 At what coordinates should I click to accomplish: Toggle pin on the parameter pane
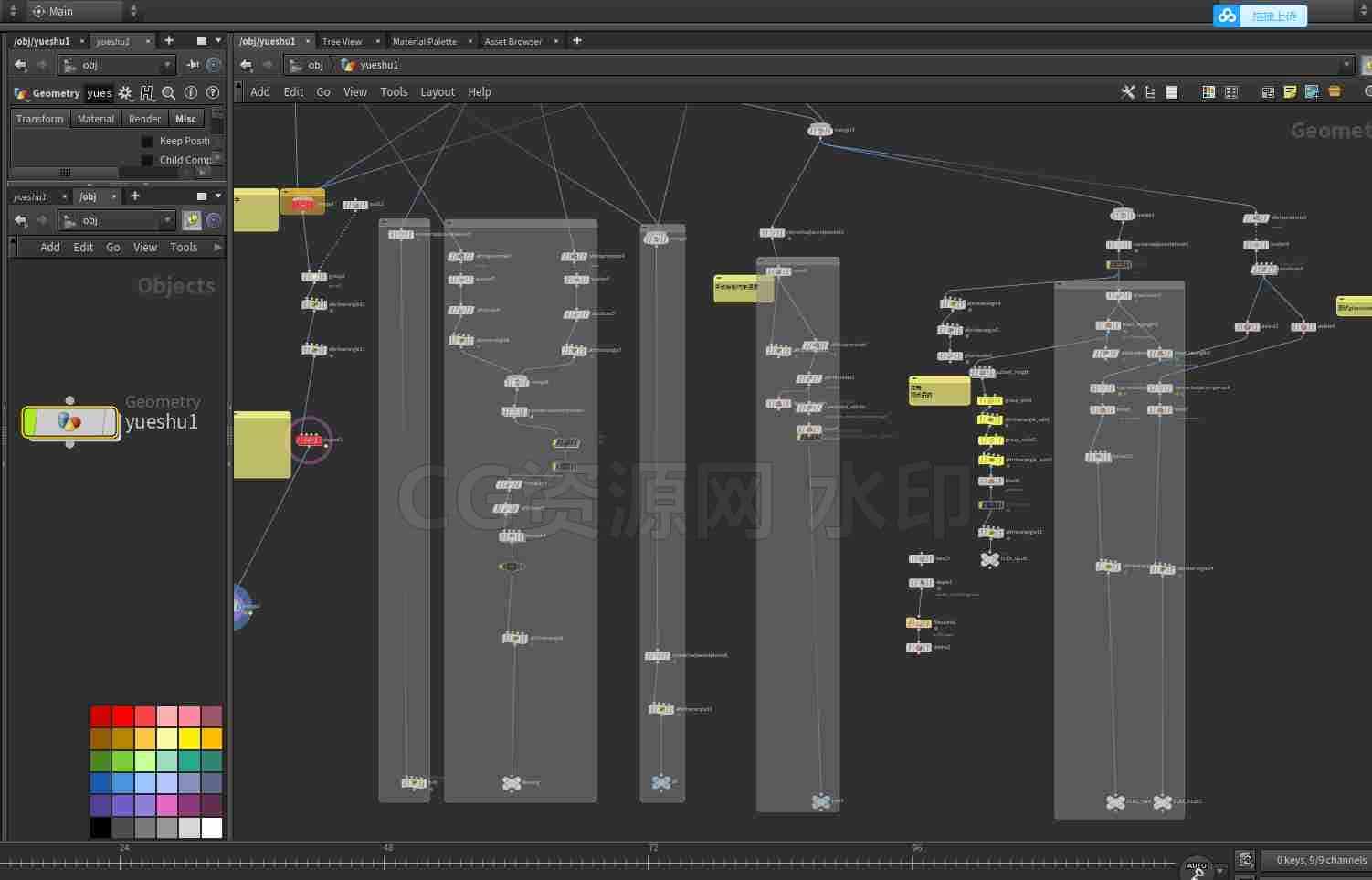click(x=193, y=65)
